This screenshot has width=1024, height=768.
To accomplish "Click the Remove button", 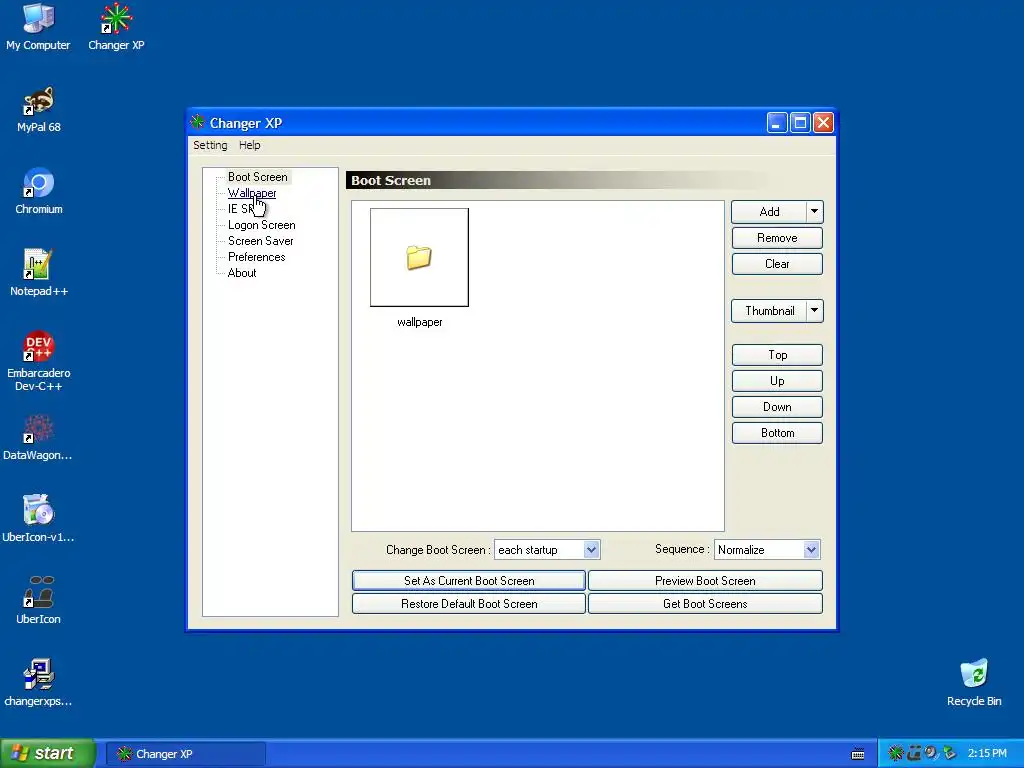I will (x=777, y=238).
